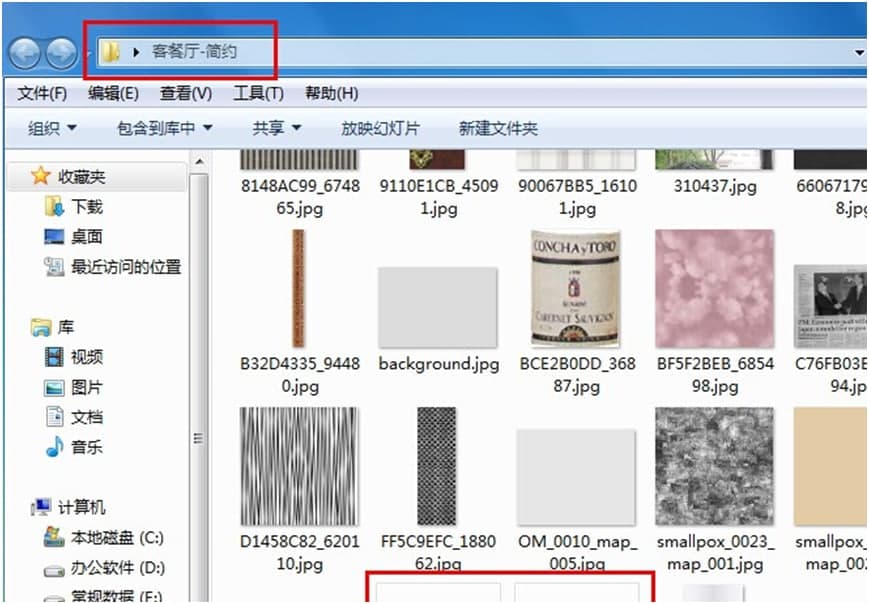
Task: Click the 办公软件 (D:) drive icon
Action: pos(54,569)
